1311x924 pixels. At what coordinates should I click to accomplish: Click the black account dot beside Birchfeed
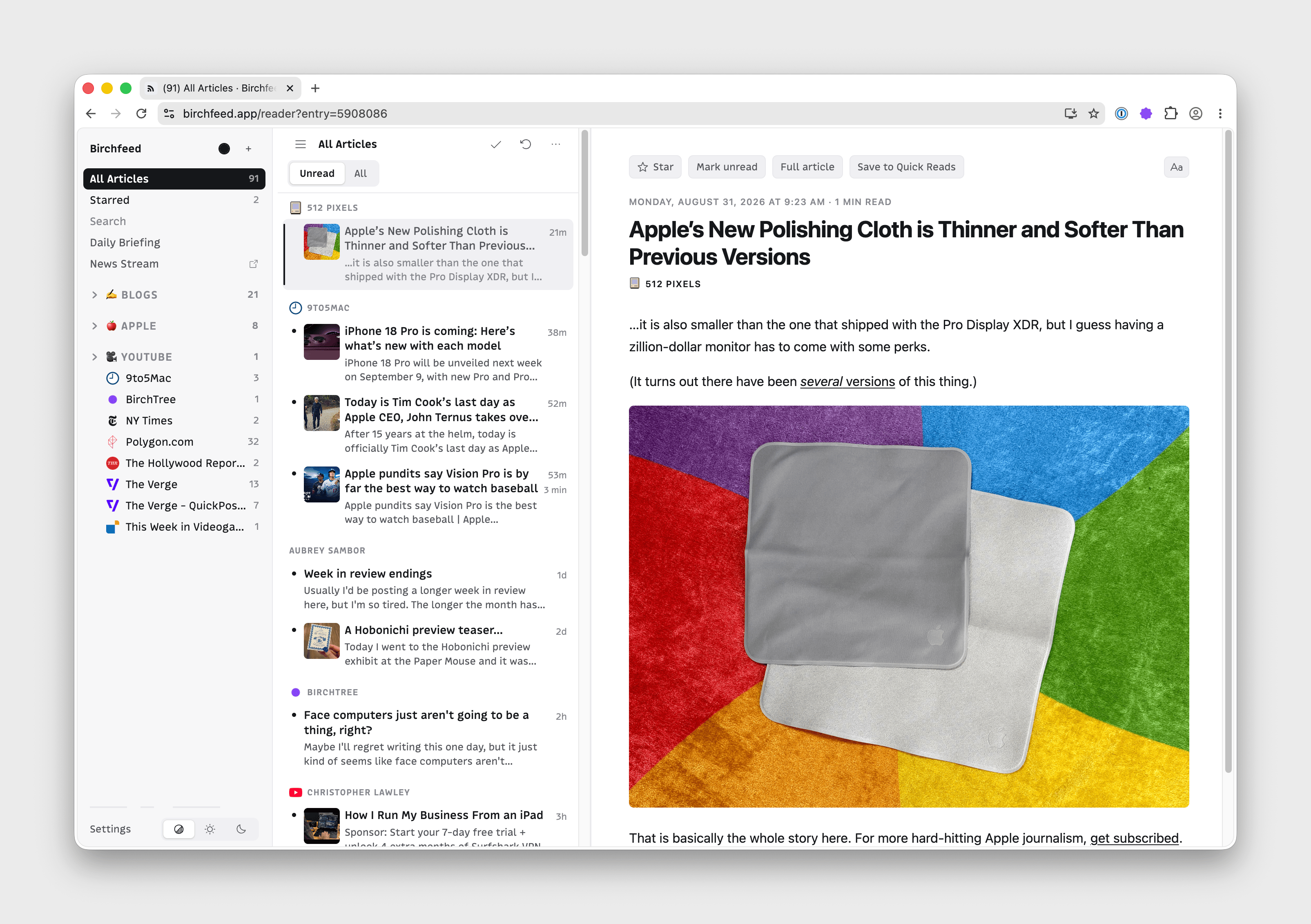[x=224, y=148]
